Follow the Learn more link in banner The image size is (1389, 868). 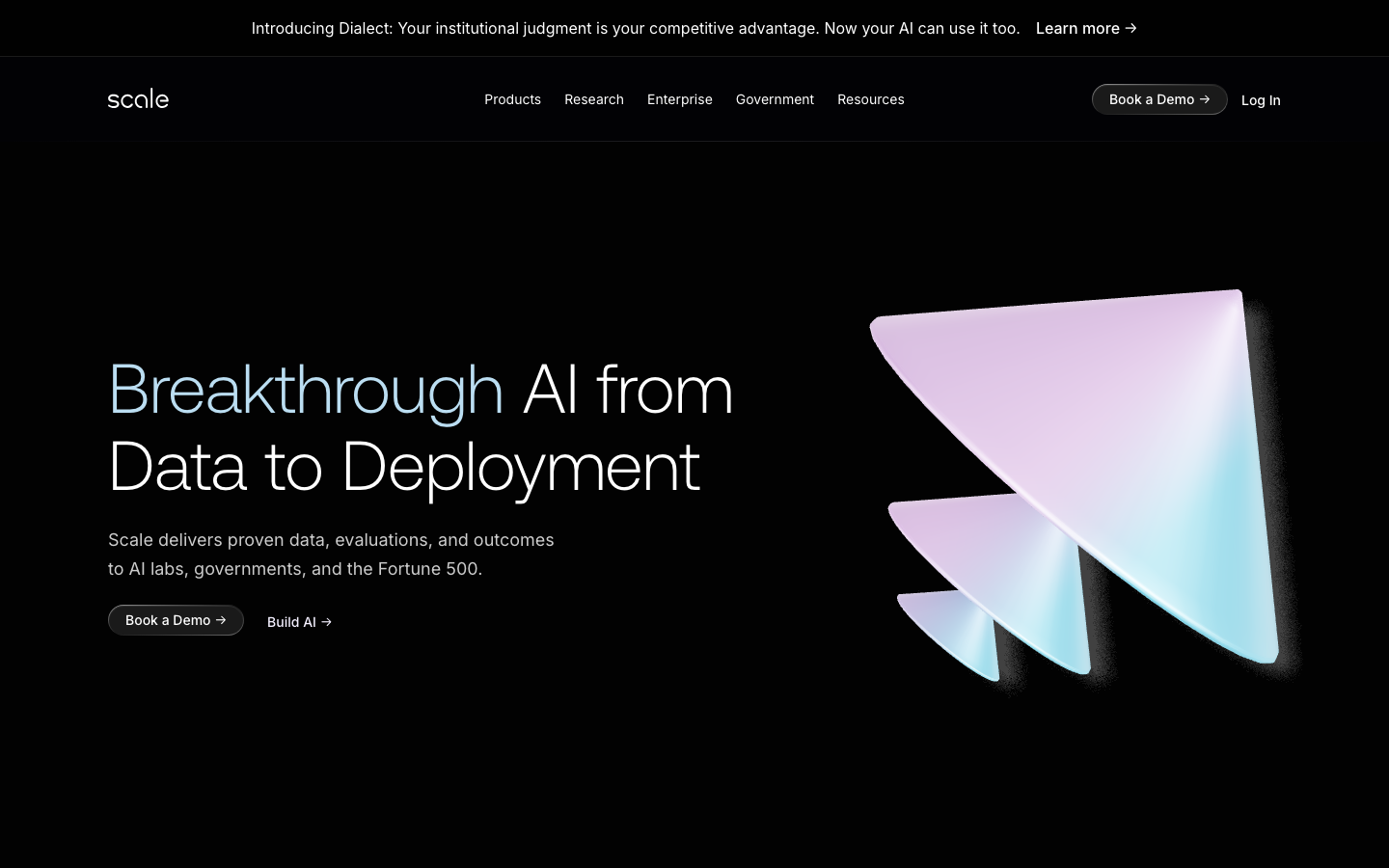point(1086,28)
